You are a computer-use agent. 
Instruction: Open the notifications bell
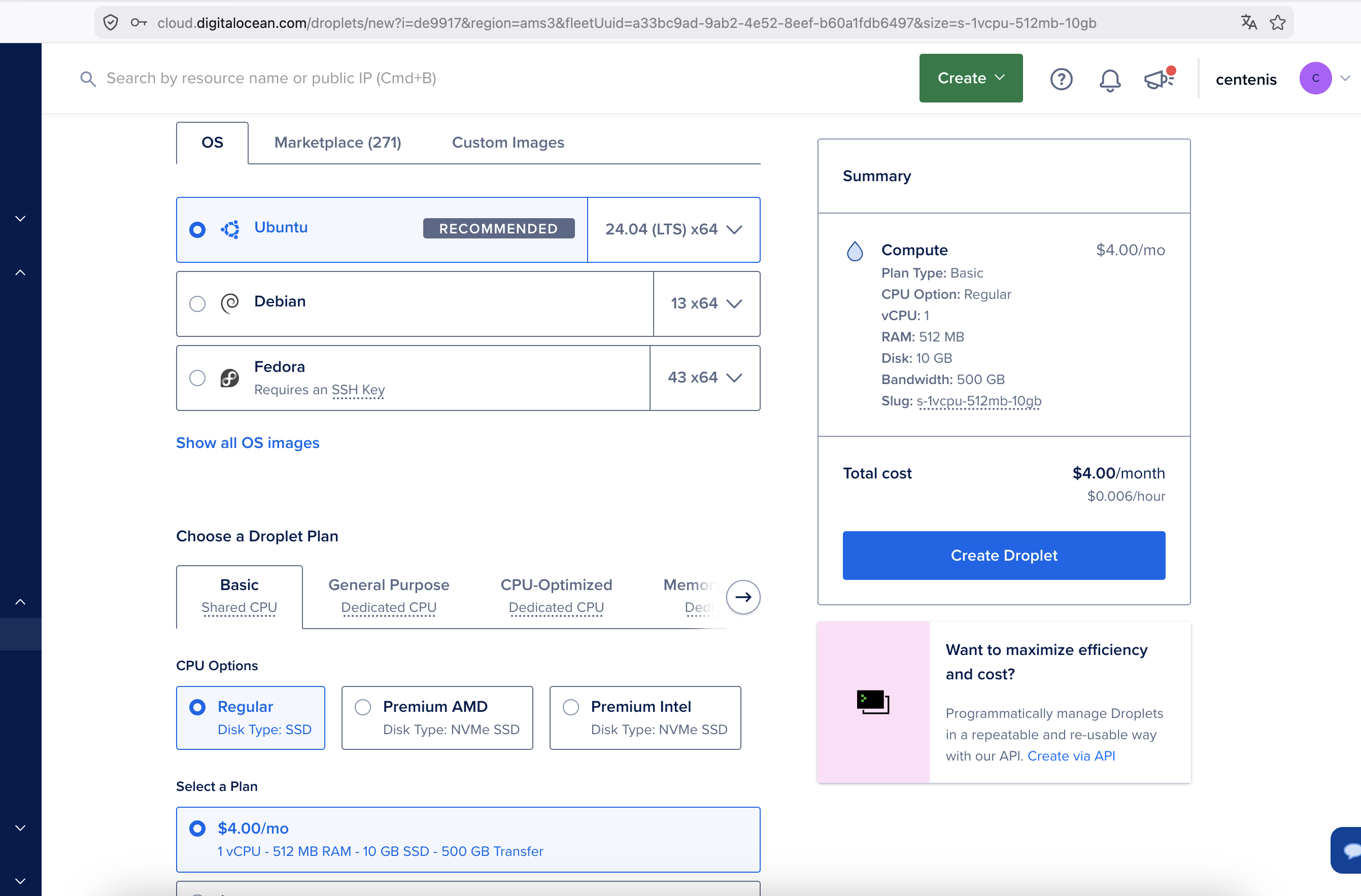tap(1109, 80)
